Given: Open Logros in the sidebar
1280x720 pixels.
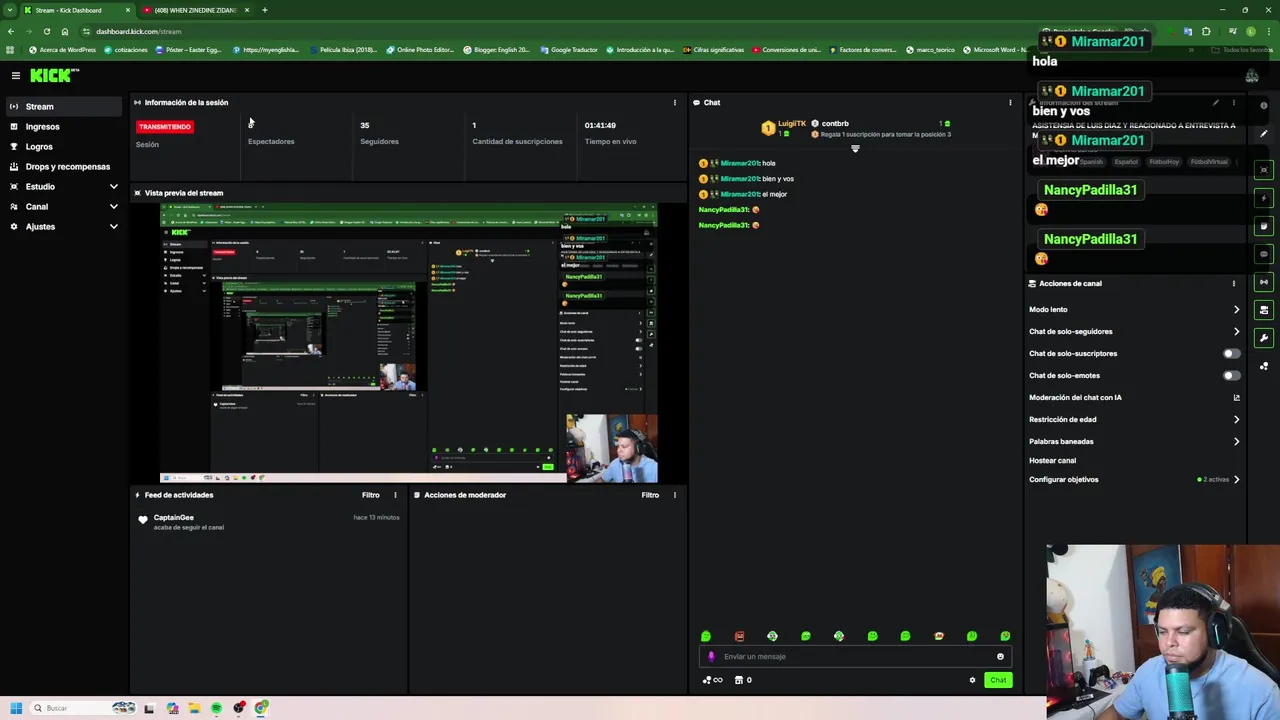Looking at the screenshot, I should (x=64, y=147).
